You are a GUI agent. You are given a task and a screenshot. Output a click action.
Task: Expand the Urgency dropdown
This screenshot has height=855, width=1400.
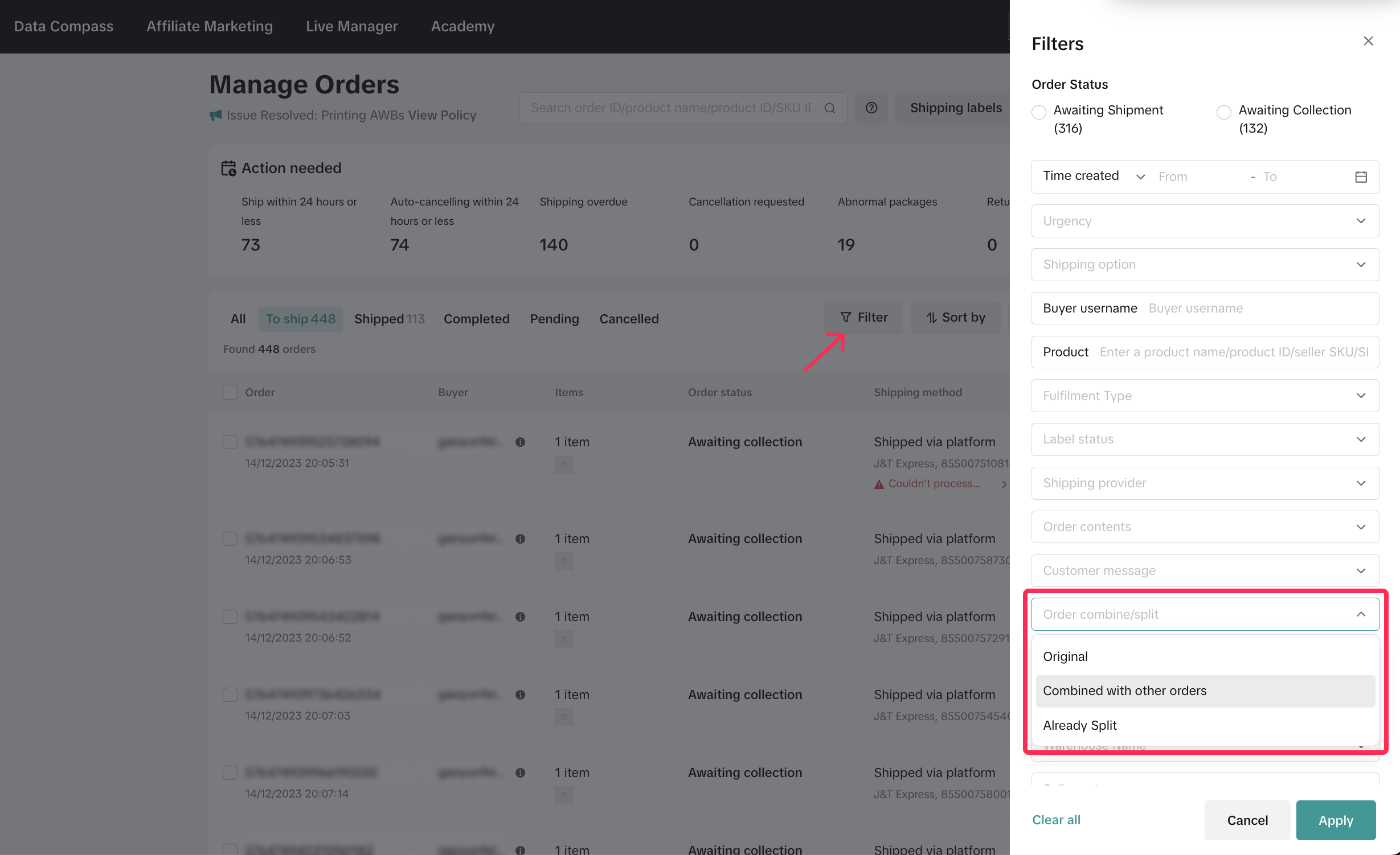tap(1205, 221)
